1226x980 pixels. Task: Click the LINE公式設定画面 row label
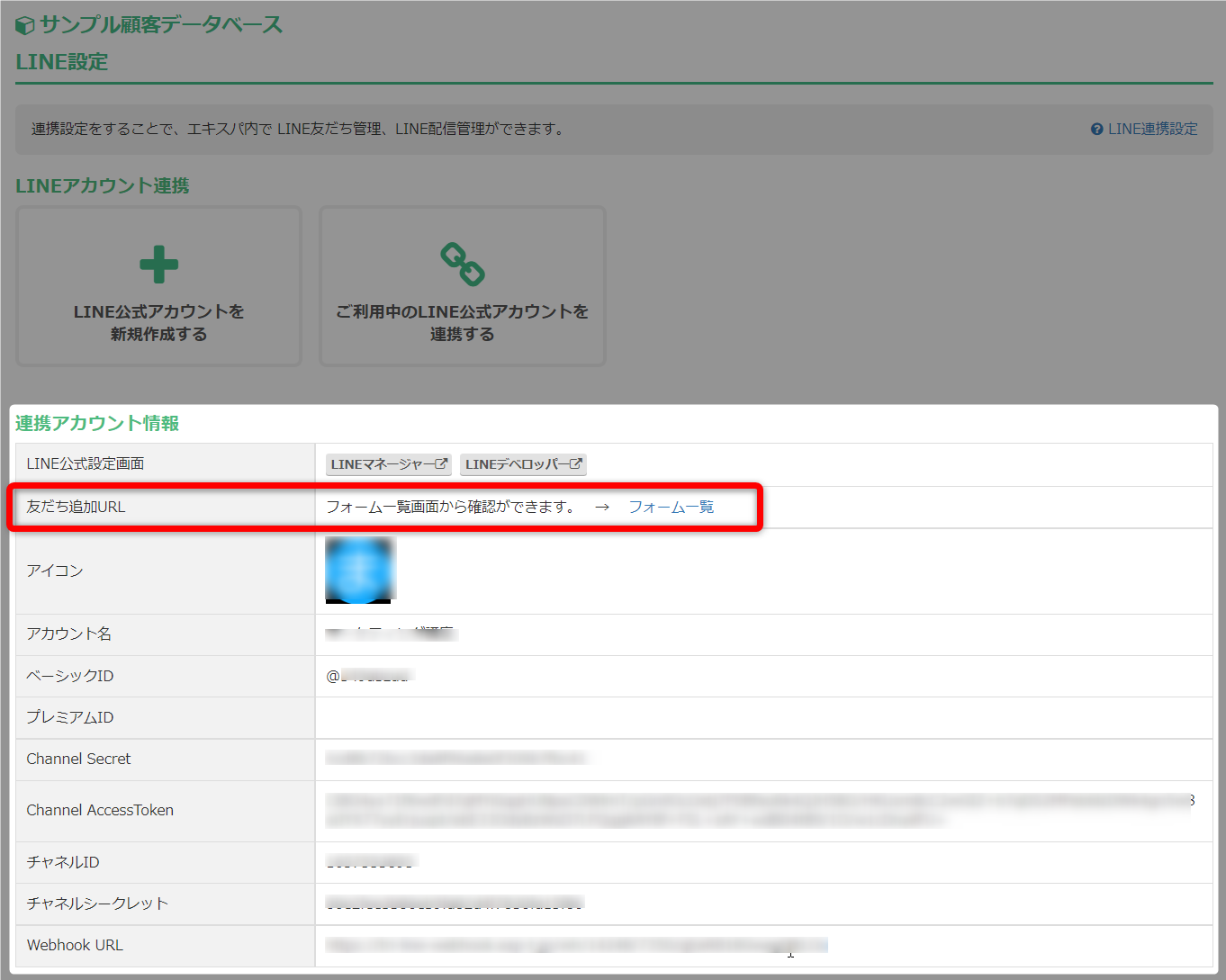[x=86, y=463]
